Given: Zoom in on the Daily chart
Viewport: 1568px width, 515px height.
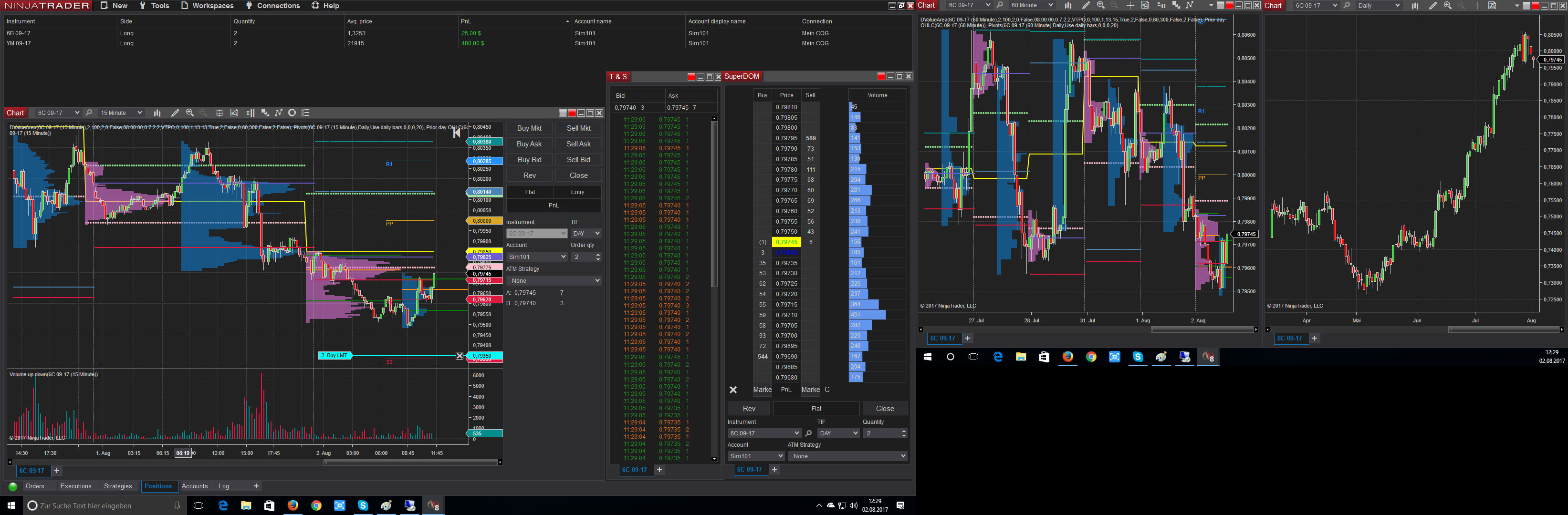Looking at the screenshot, I should point(1447,5).
